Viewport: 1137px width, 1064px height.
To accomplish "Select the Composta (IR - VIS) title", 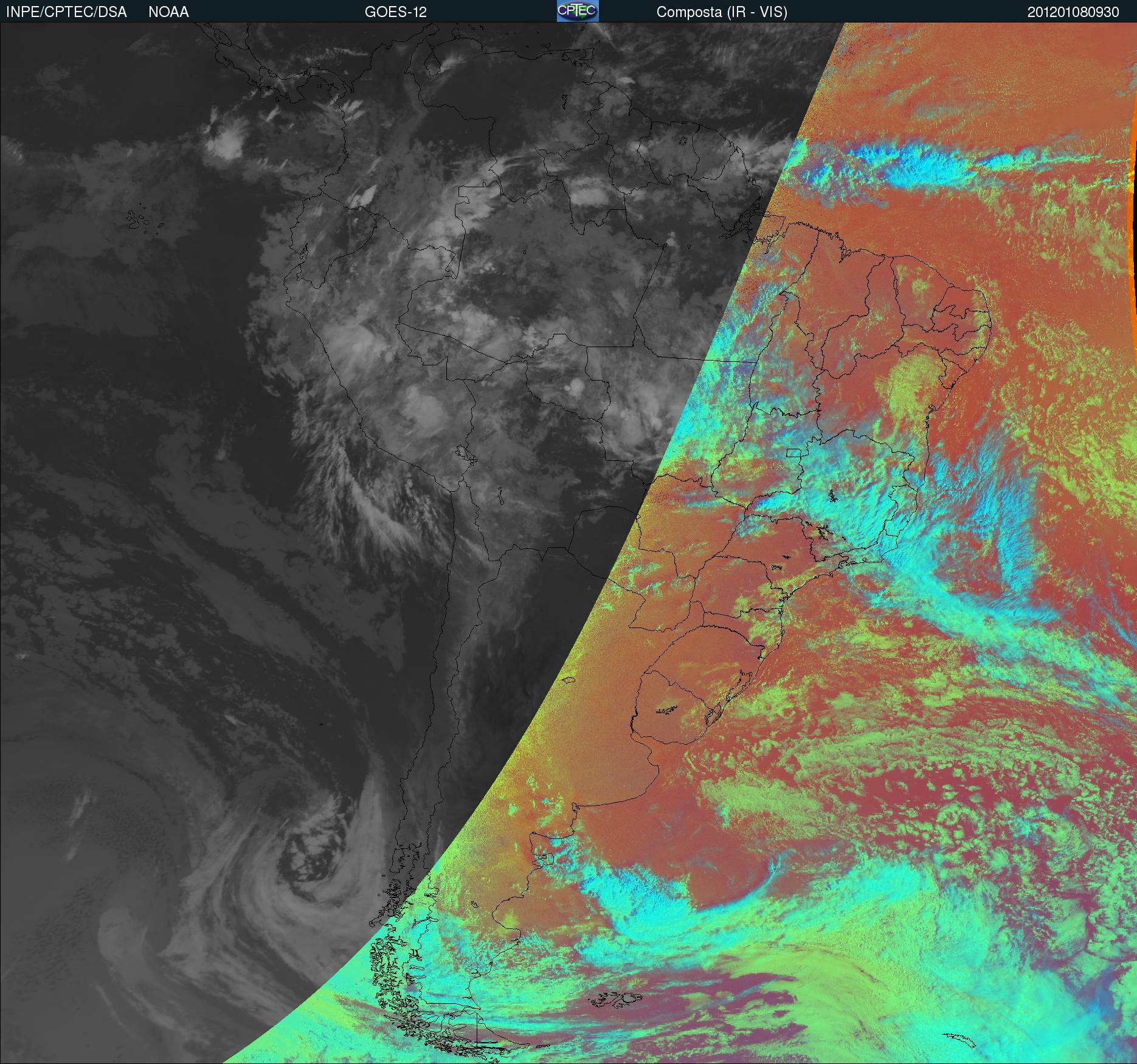I will tap(722, 12).
